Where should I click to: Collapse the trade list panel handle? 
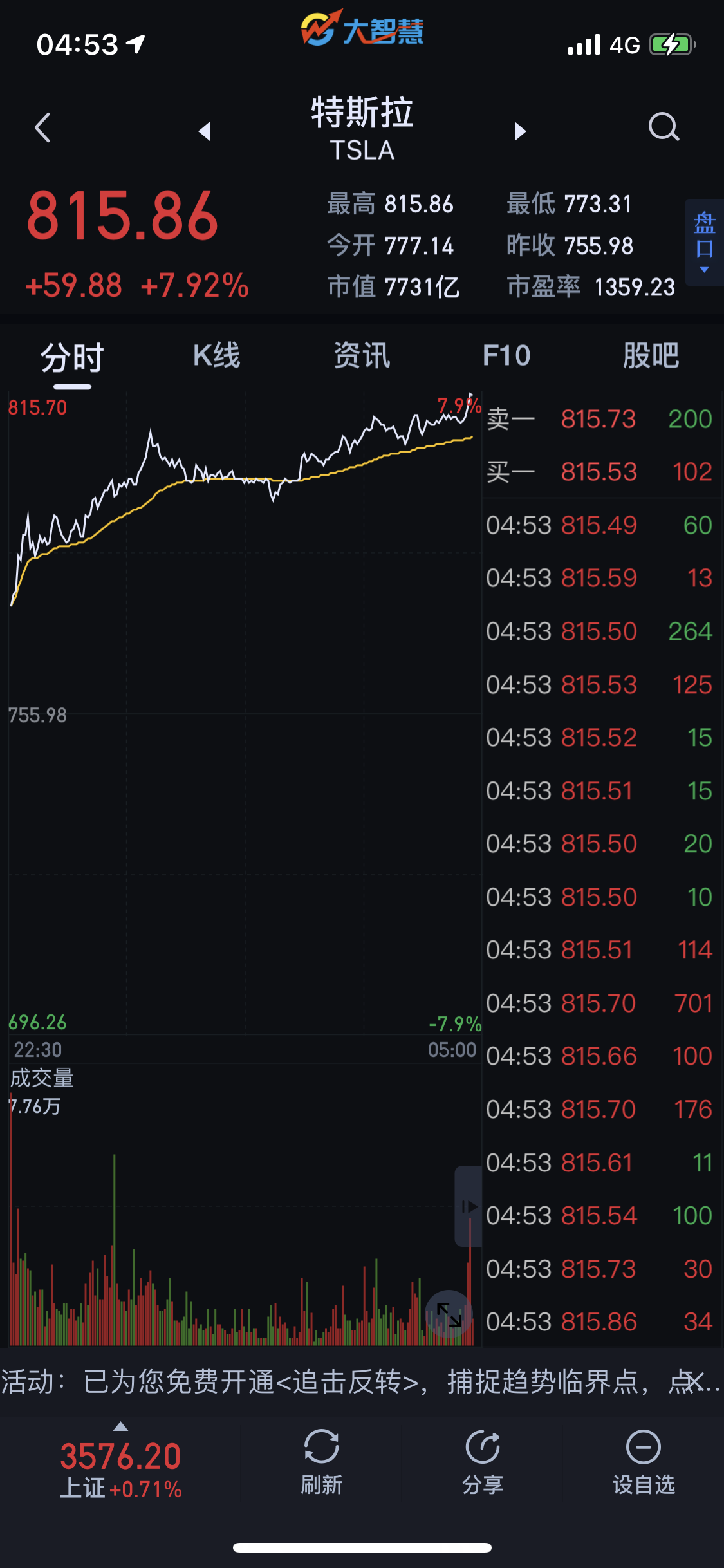[x=469, y=1206]
